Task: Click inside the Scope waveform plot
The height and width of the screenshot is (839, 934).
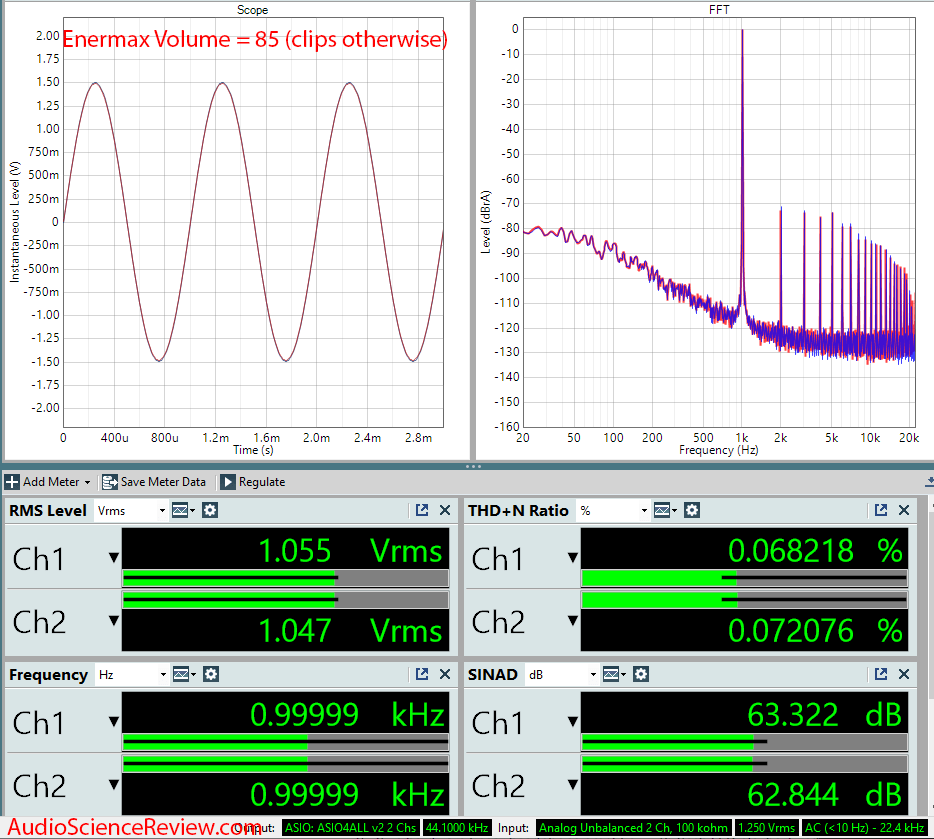Action: (253, 222)
